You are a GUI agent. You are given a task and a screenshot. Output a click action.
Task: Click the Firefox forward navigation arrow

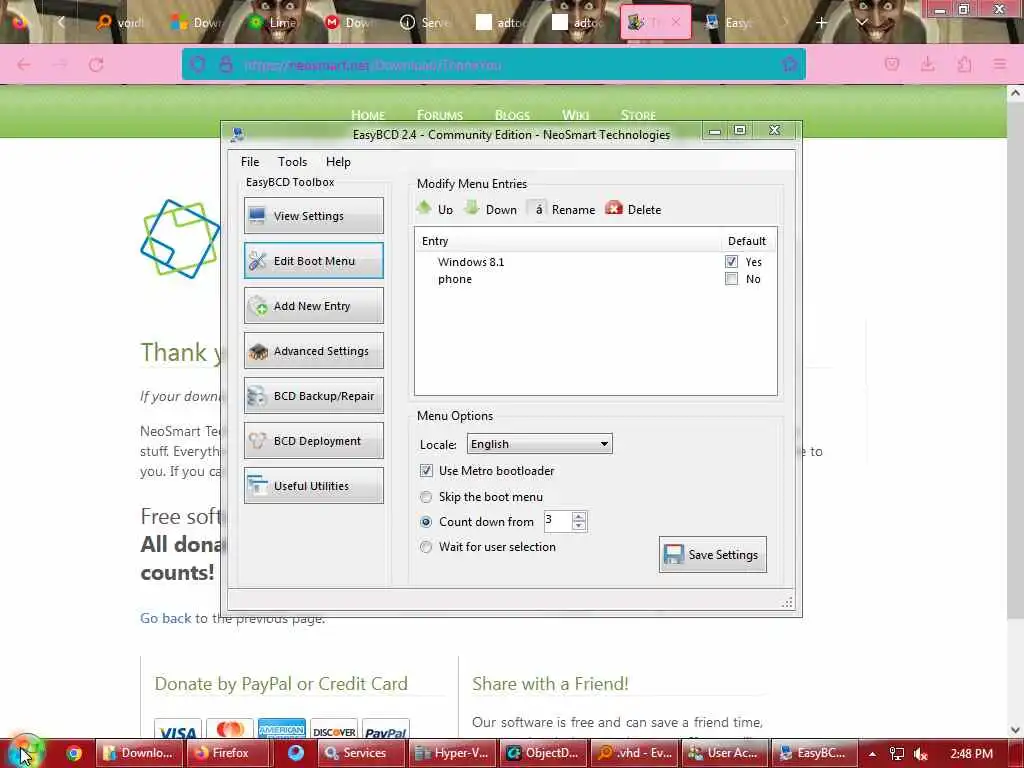coord(60,65)
